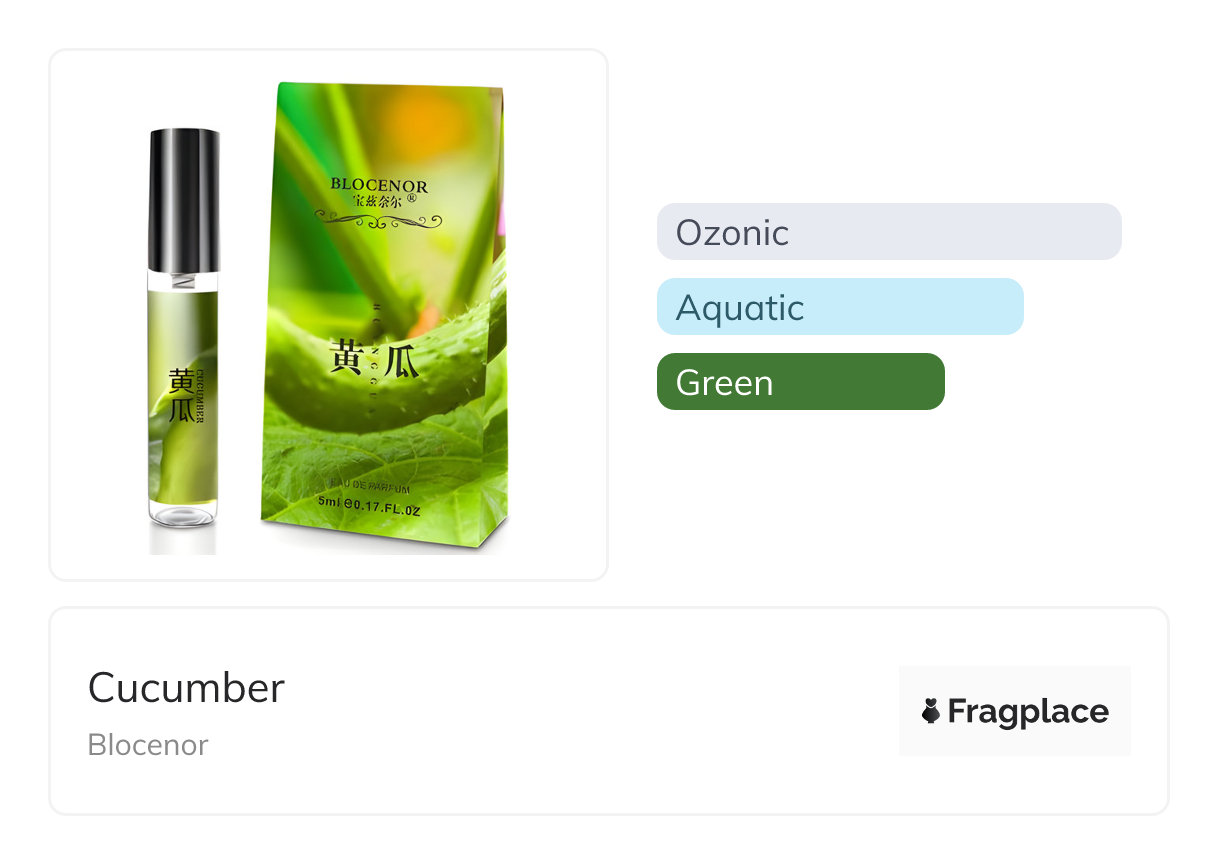Click the 黄瓜 label on the bottle
1218x864 pixels.
[181, 395]
